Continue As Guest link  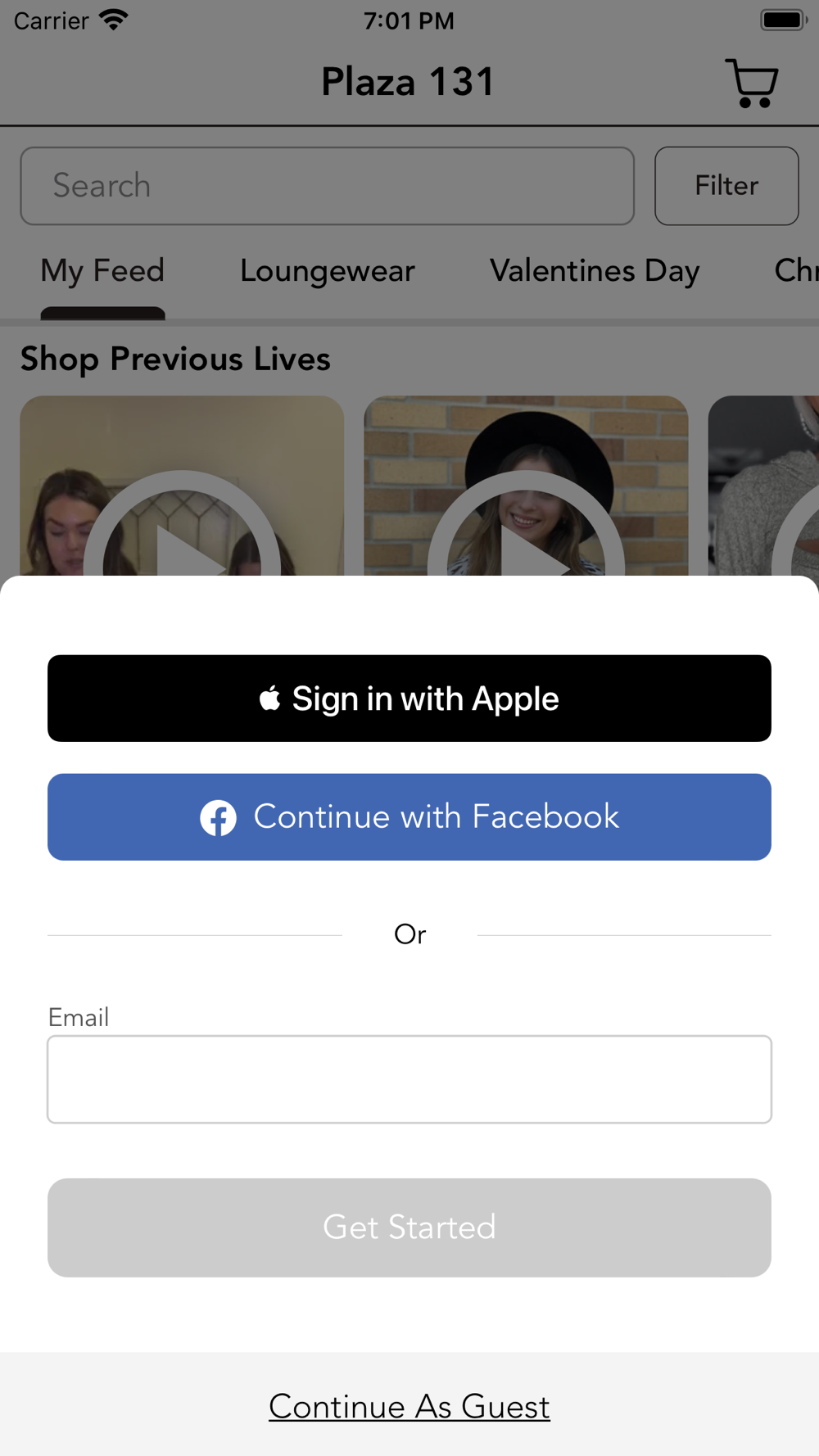[x=409, y=1407]
